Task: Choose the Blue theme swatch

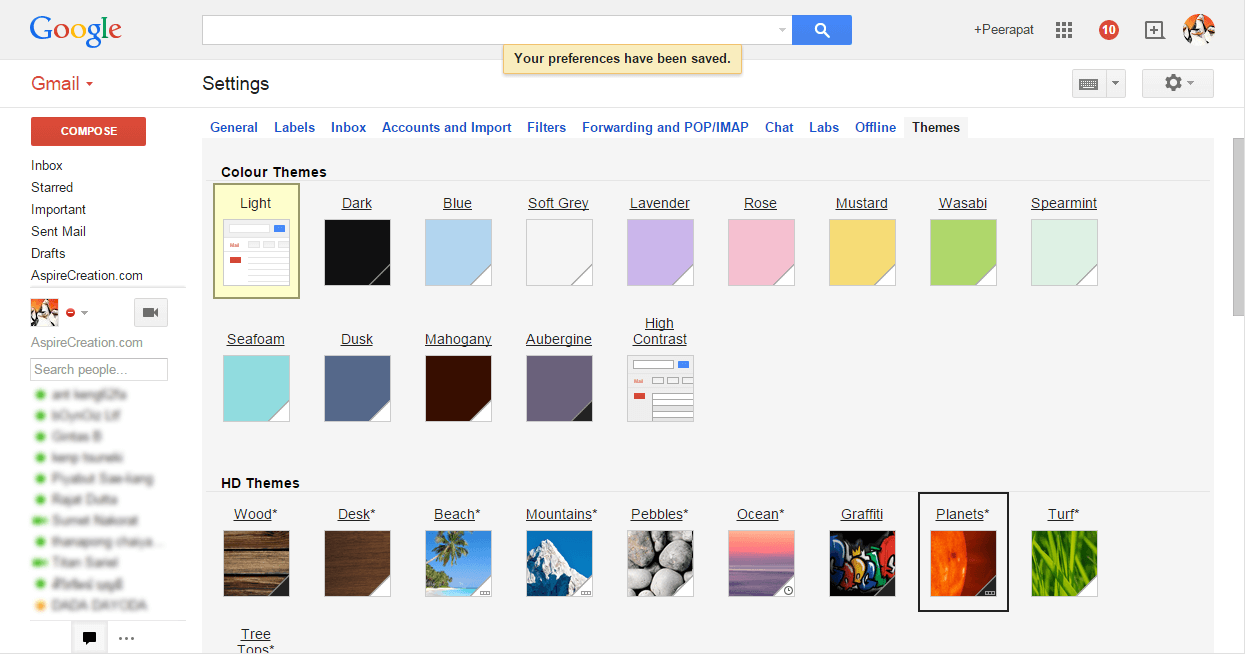Action: pyautogui.click(x=458, y=252)
